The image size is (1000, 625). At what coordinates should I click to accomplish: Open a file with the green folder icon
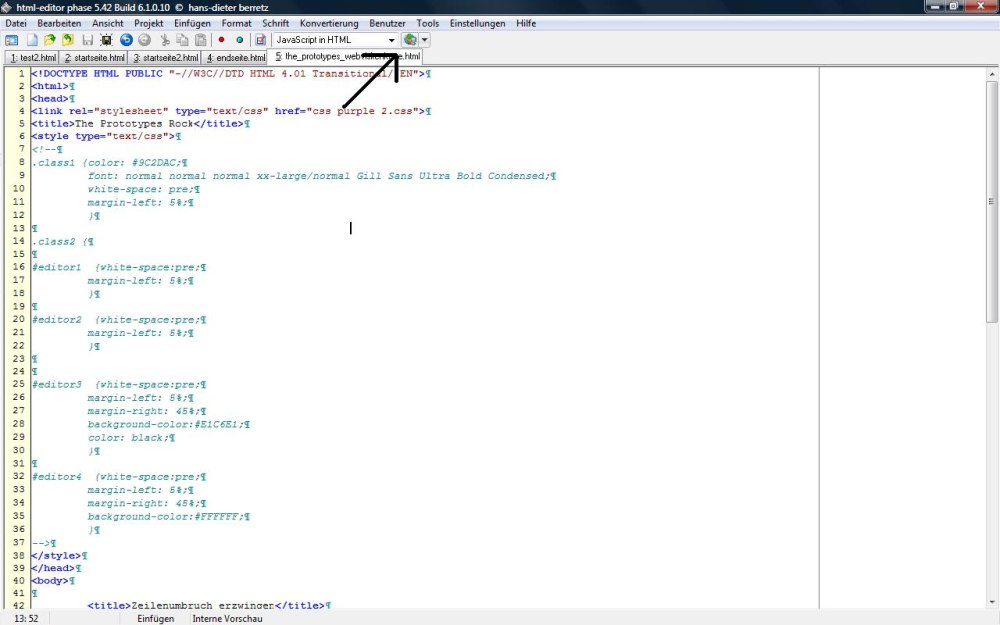50,40
